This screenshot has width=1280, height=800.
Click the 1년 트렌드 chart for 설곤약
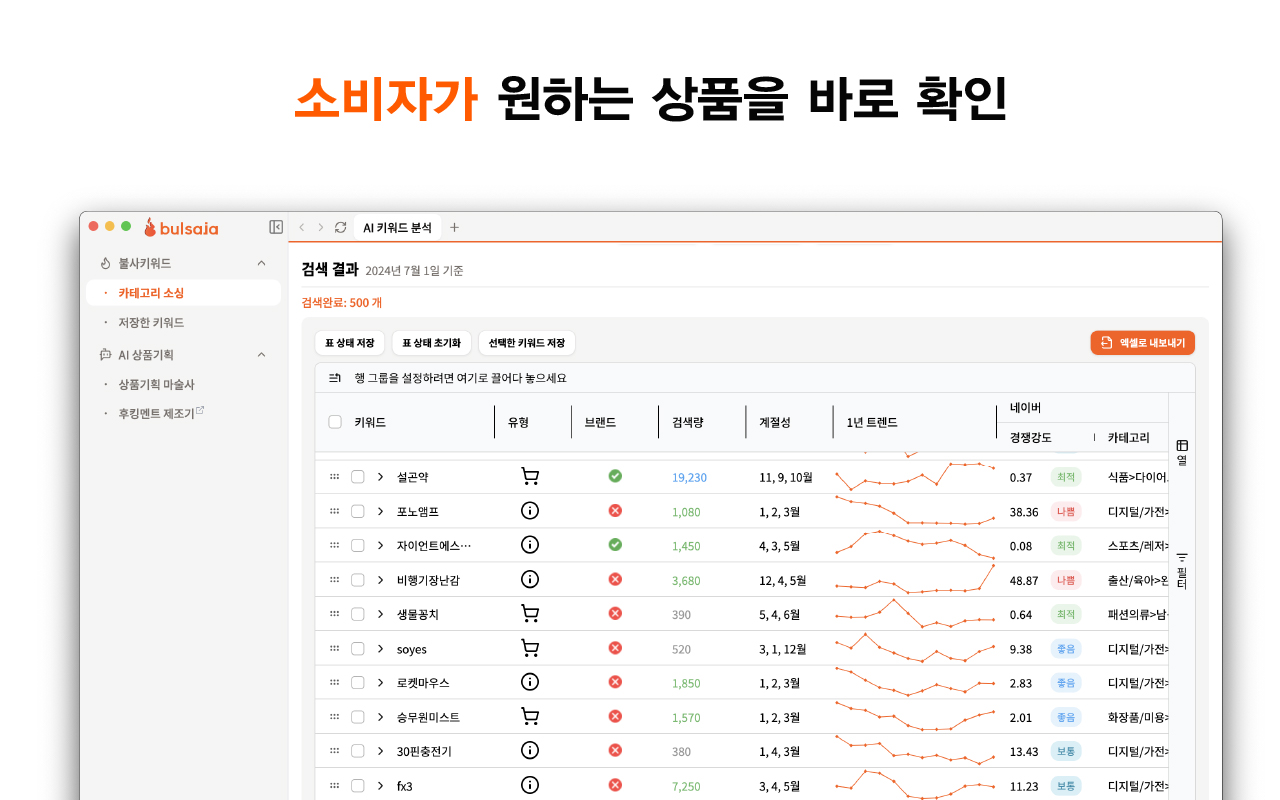click(915, 475)
